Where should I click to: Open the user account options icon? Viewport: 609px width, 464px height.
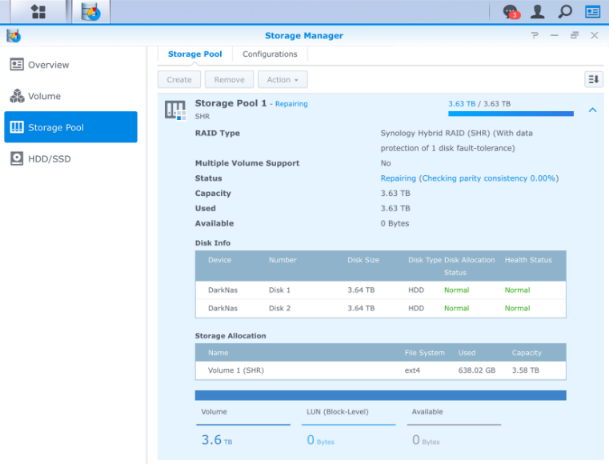pyautogui.click(x=538, y=12)
